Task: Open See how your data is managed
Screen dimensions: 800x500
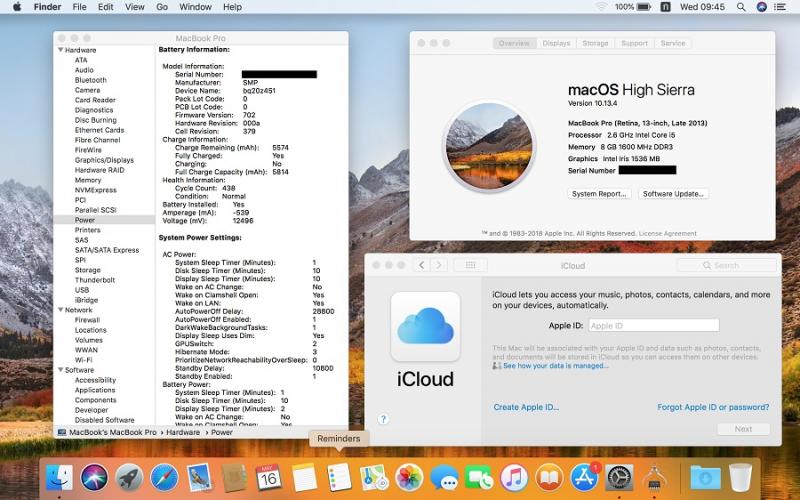Action: click(555, 366)
